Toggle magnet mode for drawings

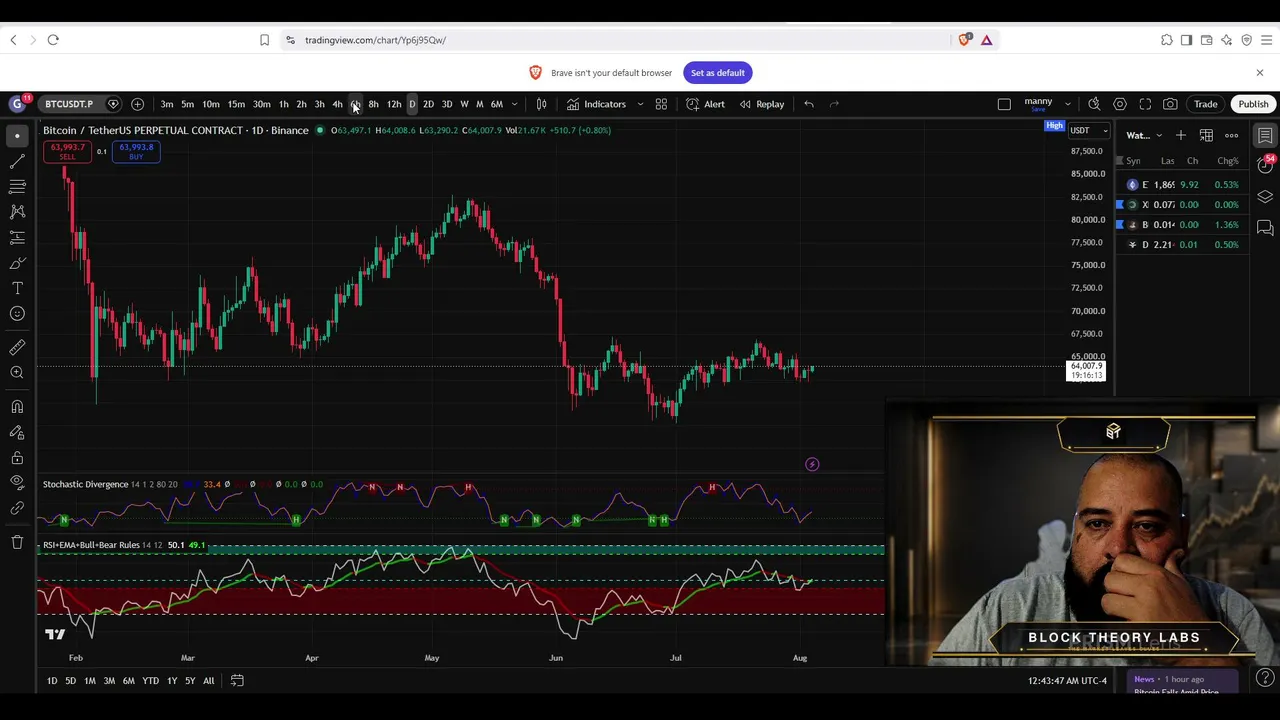point(17,407)
